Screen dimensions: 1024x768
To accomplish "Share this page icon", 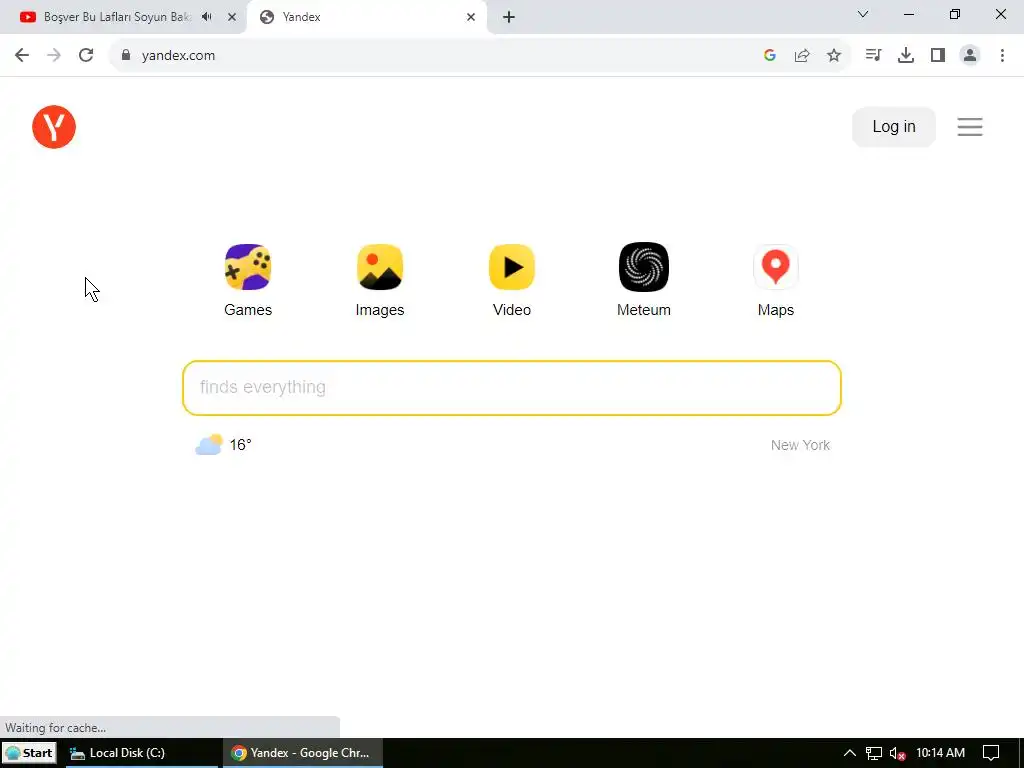I will [x=802, y=56].
